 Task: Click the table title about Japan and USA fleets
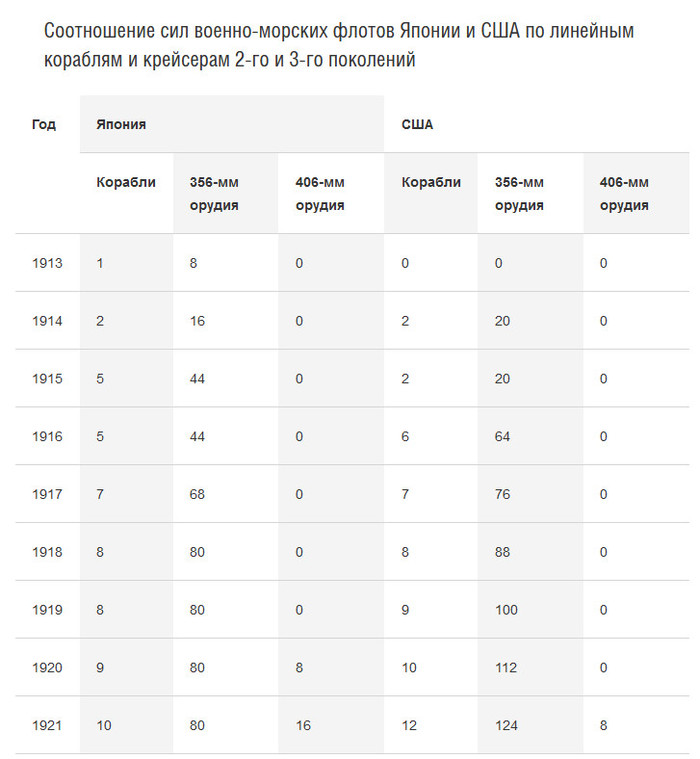click(340, 45)
